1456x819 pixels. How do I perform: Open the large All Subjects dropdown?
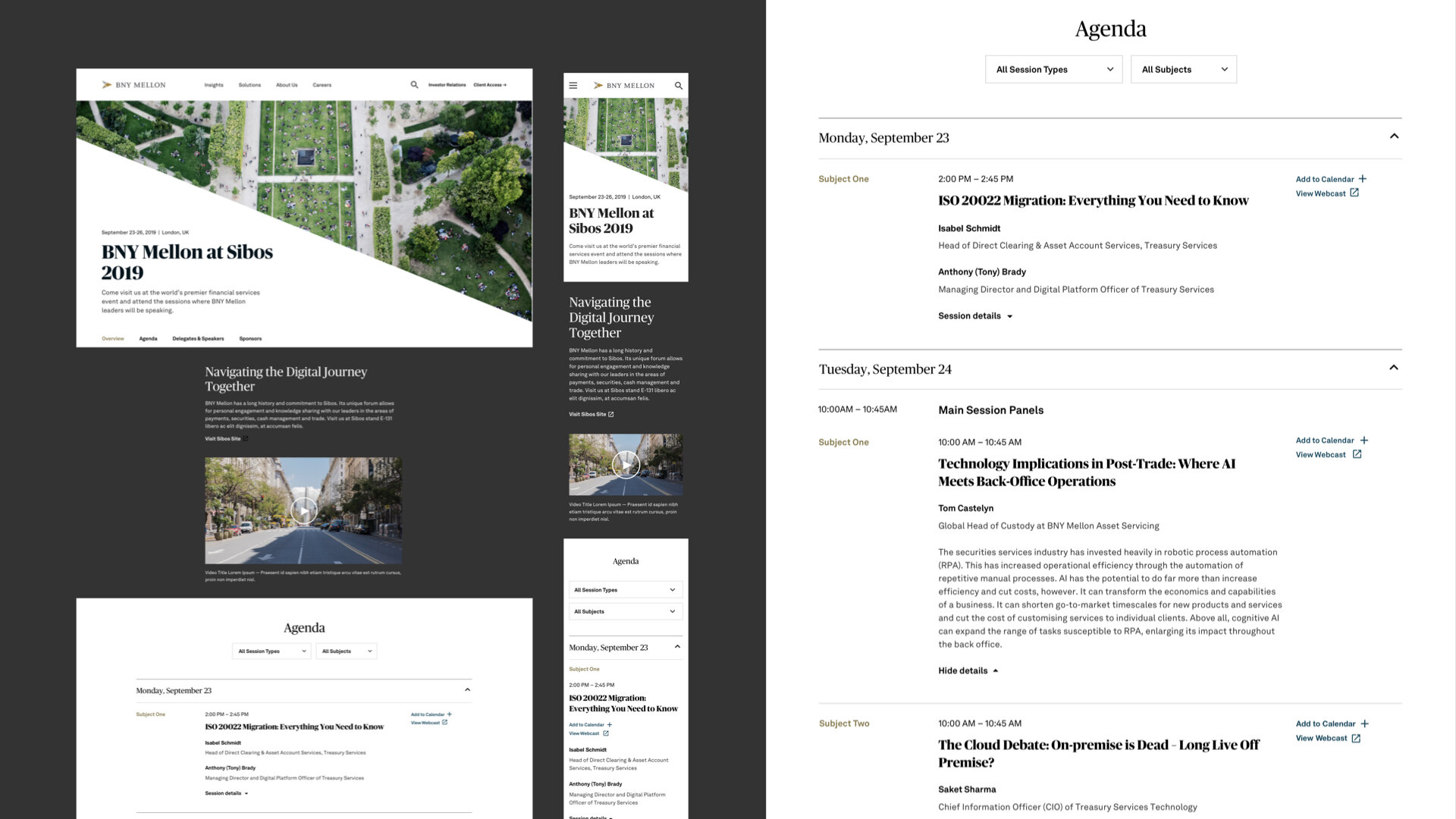(x=1183, y=69)
